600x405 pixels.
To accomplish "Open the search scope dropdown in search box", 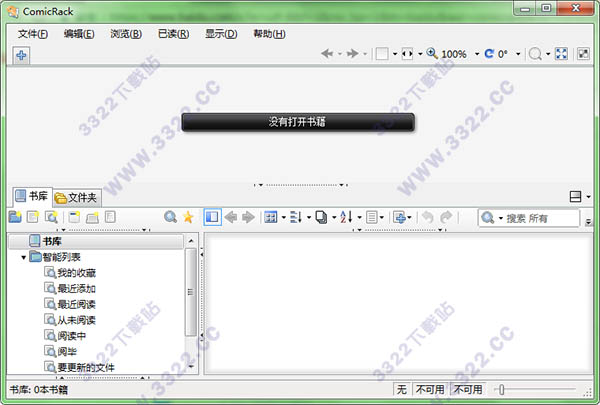I will pyautogui.click(x=500, y=218).
